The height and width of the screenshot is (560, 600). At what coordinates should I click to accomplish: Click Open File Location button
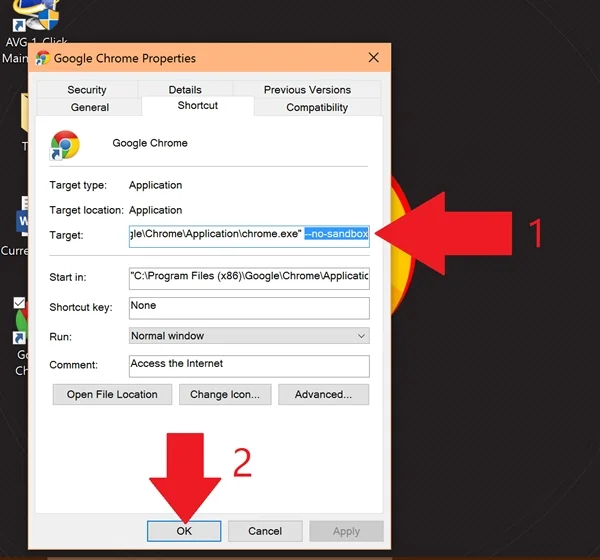[x=112, y=394]
